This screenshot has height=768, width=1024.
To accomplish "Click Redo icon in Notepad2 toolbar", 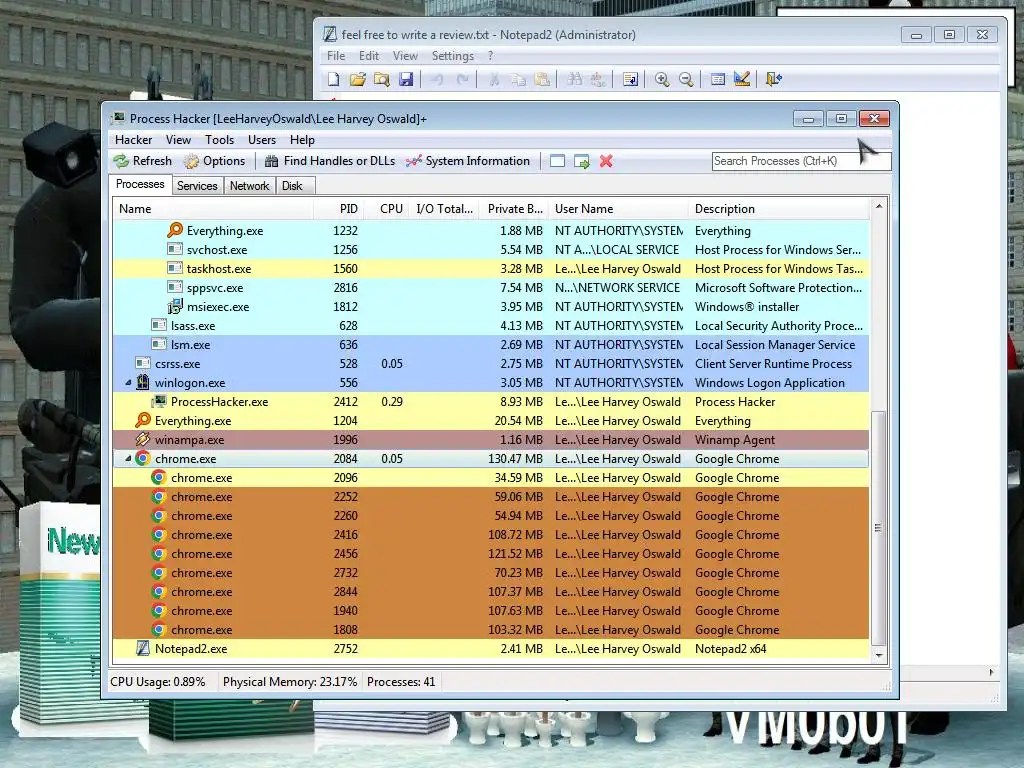I will 462,79.
